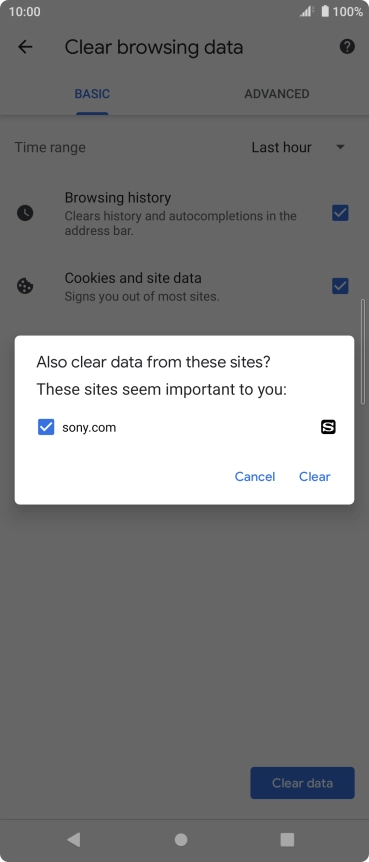Tap the Android back navigation triangle
Screen dimensions: 369x862
tap(73, 839)
